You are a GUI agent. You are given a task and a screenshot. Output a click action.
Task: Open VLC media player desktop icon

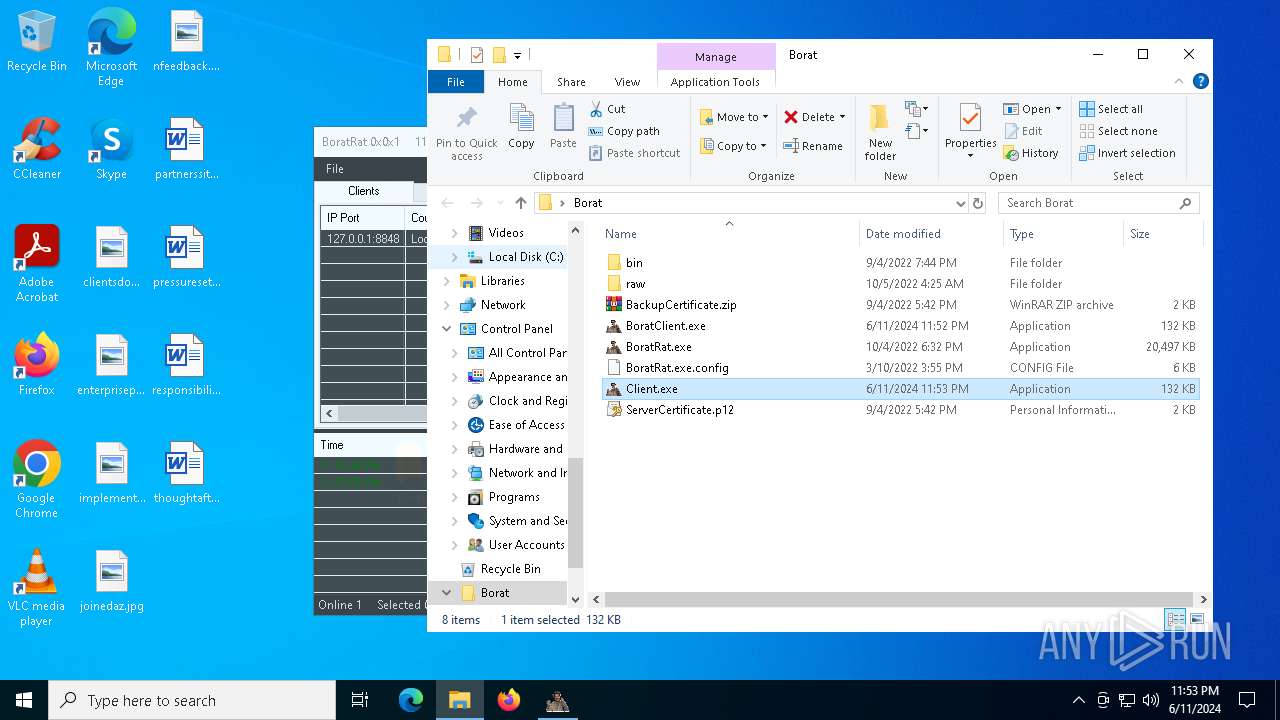pos(36,588)
